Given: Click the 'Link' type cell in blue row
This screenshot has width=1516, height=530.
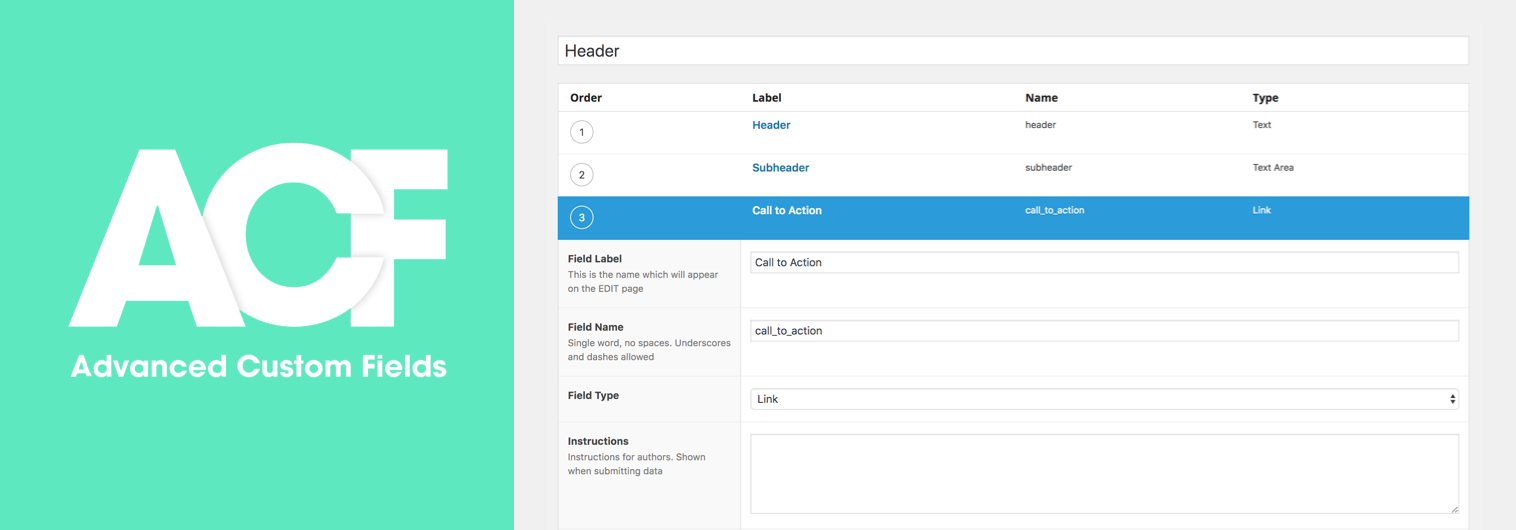Looking at the screenshot, I should coord(1262,210).
